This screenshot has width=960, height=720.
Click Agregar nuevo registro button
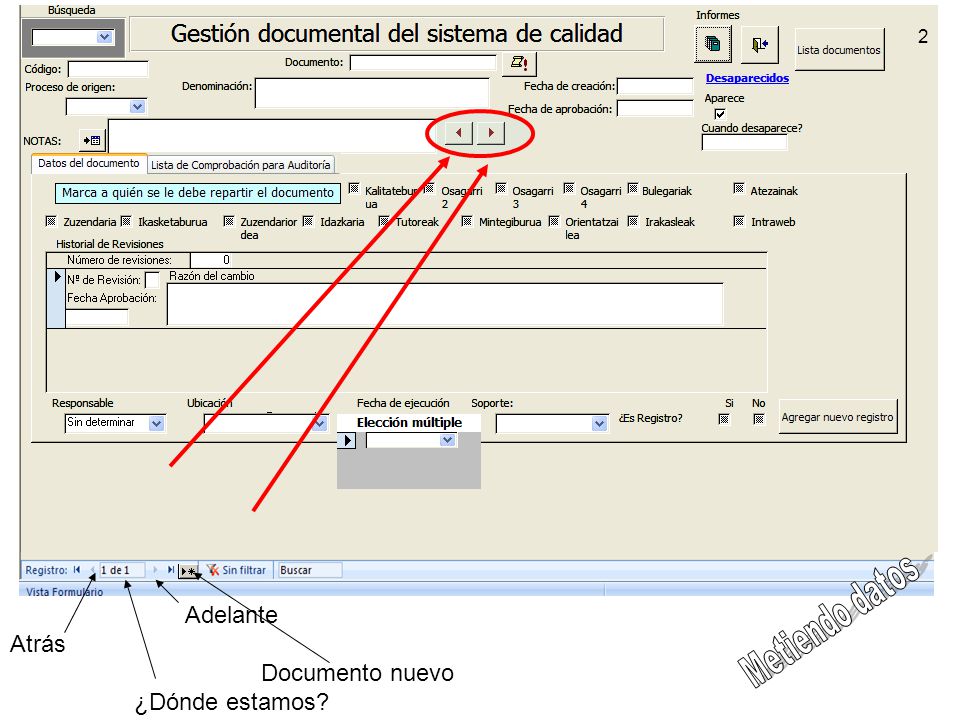(837, 417)
